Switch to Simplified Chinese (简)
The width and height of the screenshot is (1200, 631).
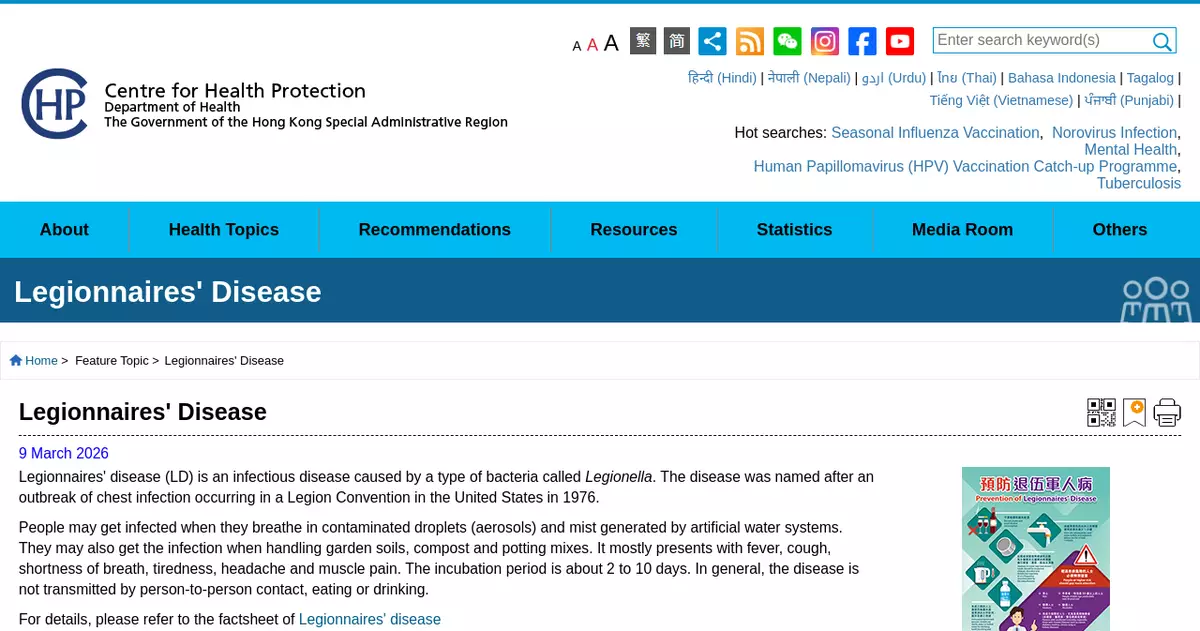(x=677, y=41)
